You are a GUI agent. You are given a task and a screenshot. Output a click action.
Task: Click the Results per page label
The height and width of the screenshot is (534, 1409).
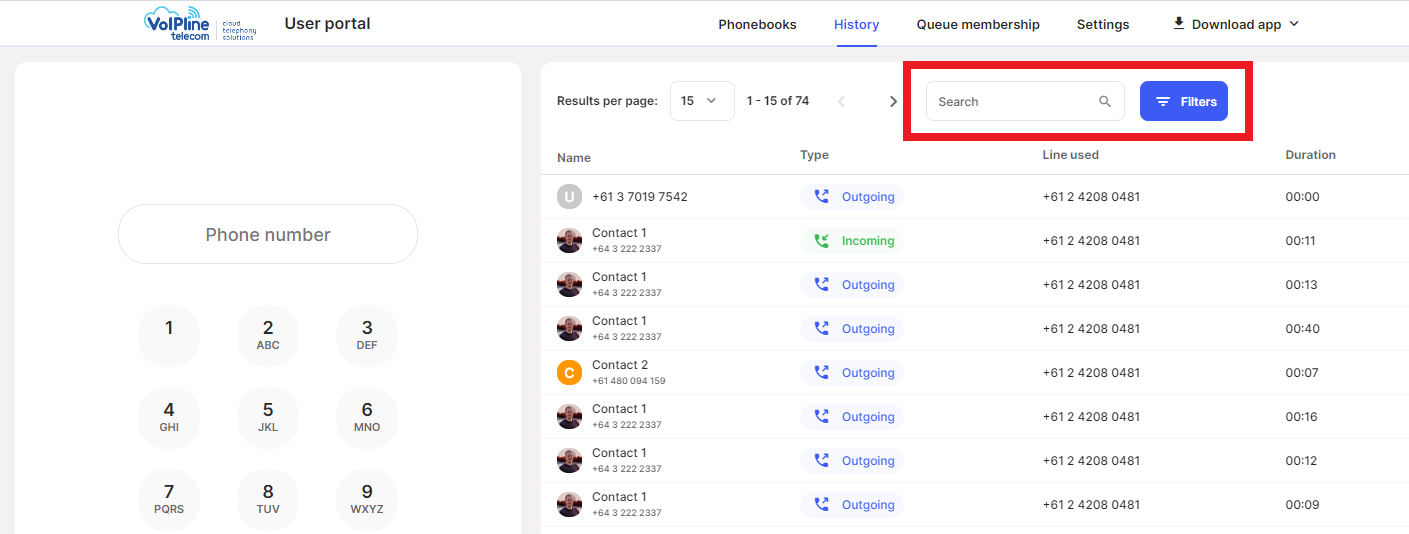coord(607,101)
